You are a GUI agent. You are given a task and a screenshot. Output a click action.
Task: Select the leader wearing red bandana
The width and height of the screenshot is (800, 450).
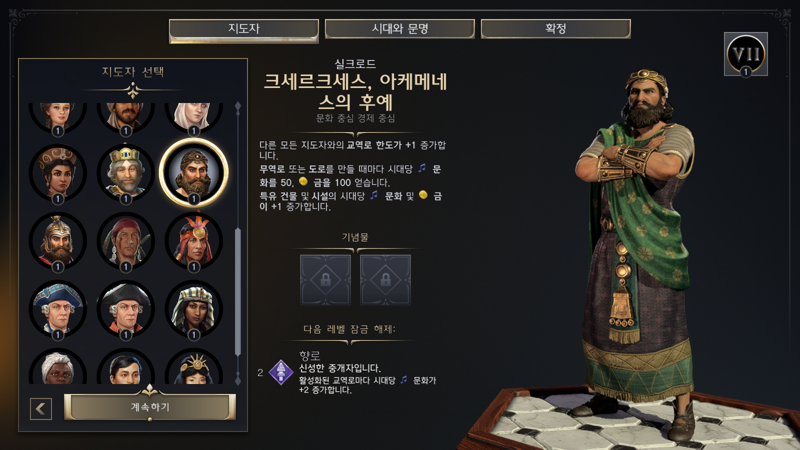tap(126, 241)
